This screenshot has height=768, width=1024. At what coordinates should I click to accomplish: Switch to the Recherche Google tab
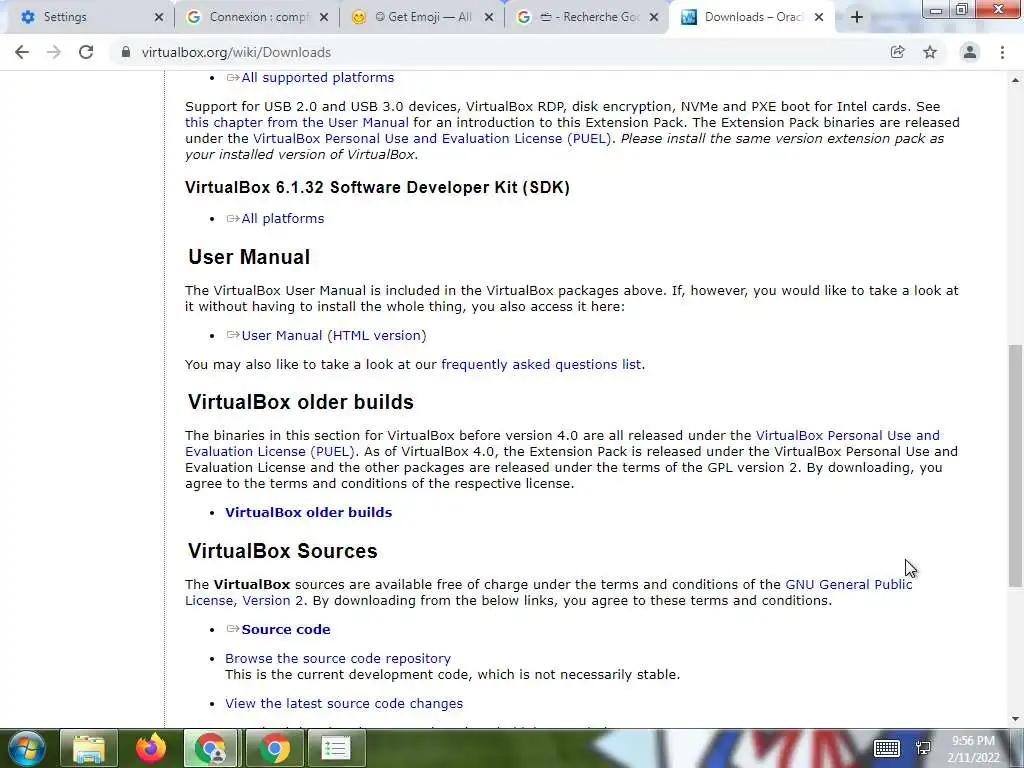point(586,17)
